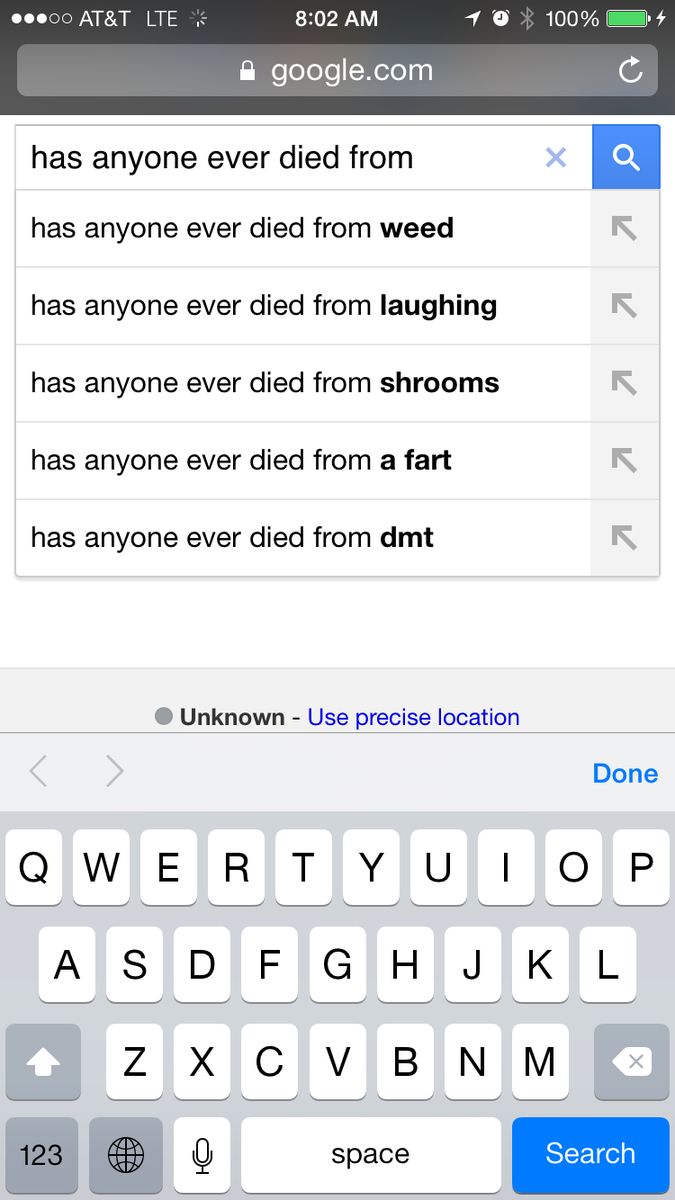Fill search with the 'weed' suggestion arrow

[624, 228]
